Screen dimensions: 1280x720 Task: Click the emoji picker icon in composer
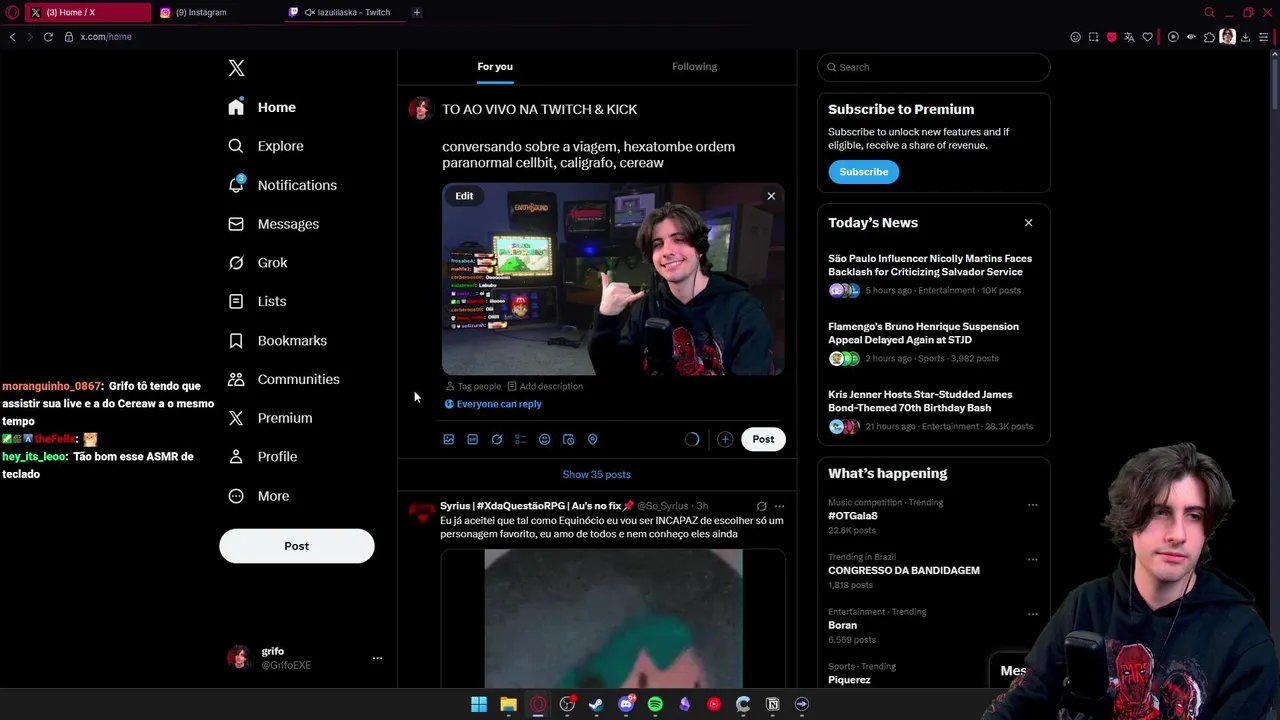click(545, 439)
